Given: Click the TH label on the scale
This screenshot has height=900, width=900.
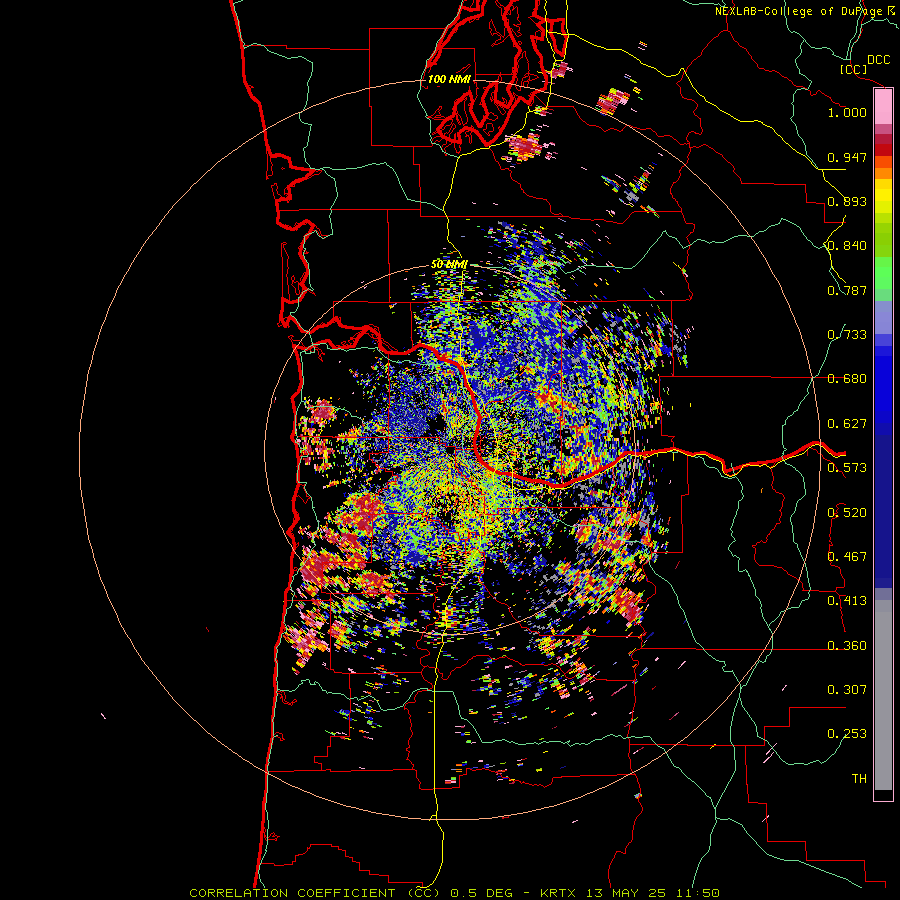Looking at the screenshot, I should click(x=859, y=779).
